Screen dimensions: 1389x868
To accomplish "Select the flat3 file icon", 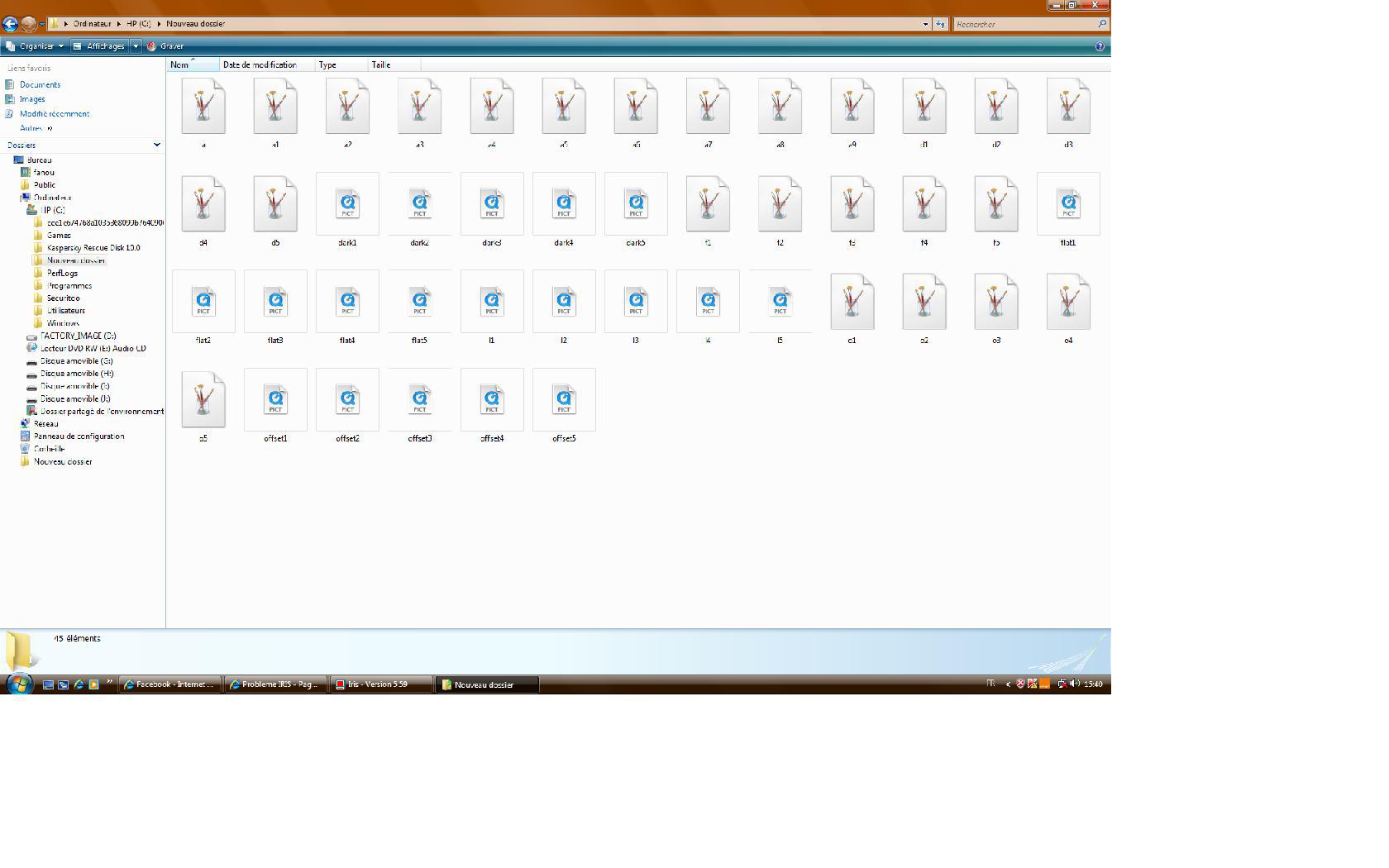I will 275,301.
